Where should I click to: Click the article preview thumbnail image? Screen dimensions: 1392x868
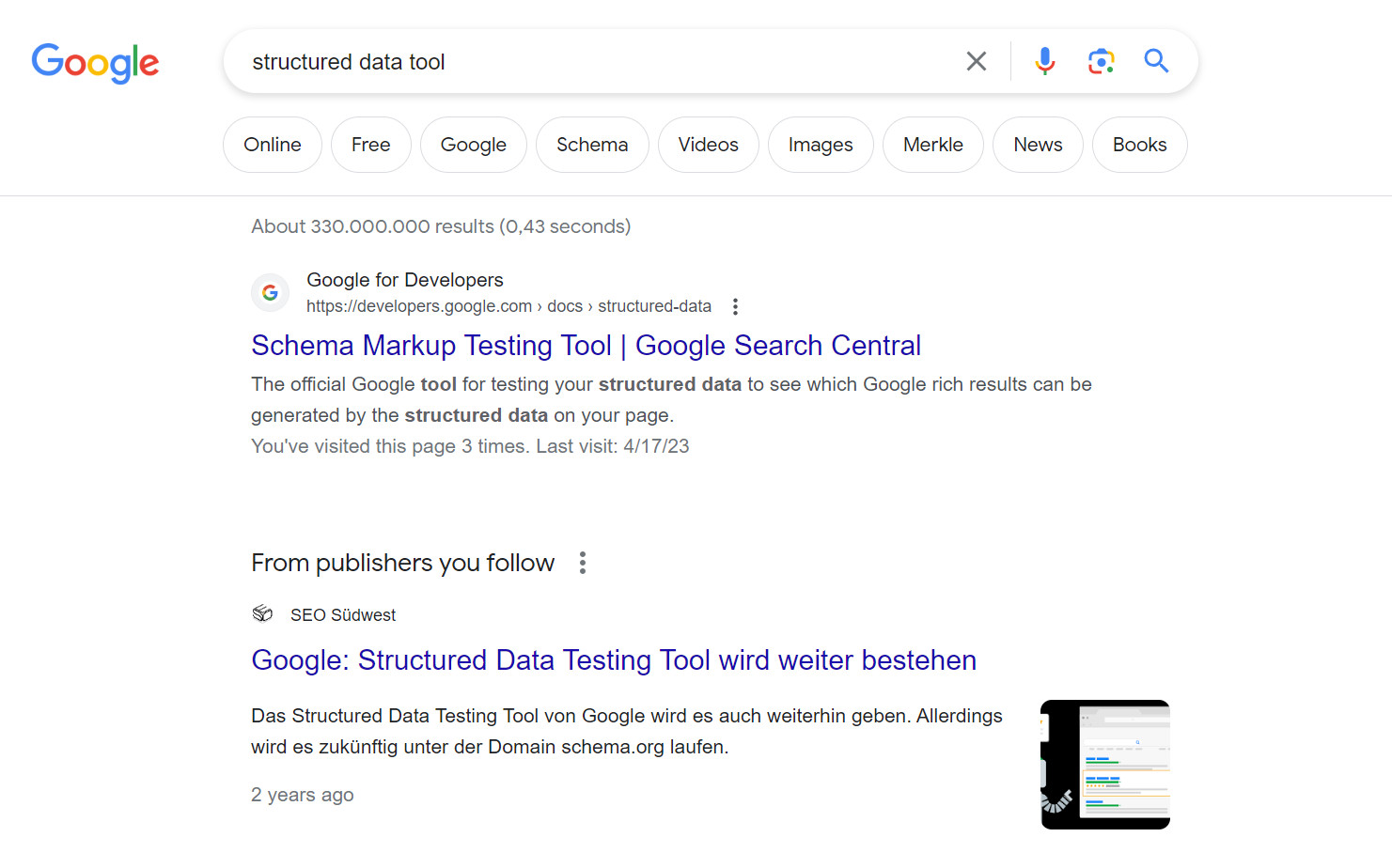(1104, 764)
